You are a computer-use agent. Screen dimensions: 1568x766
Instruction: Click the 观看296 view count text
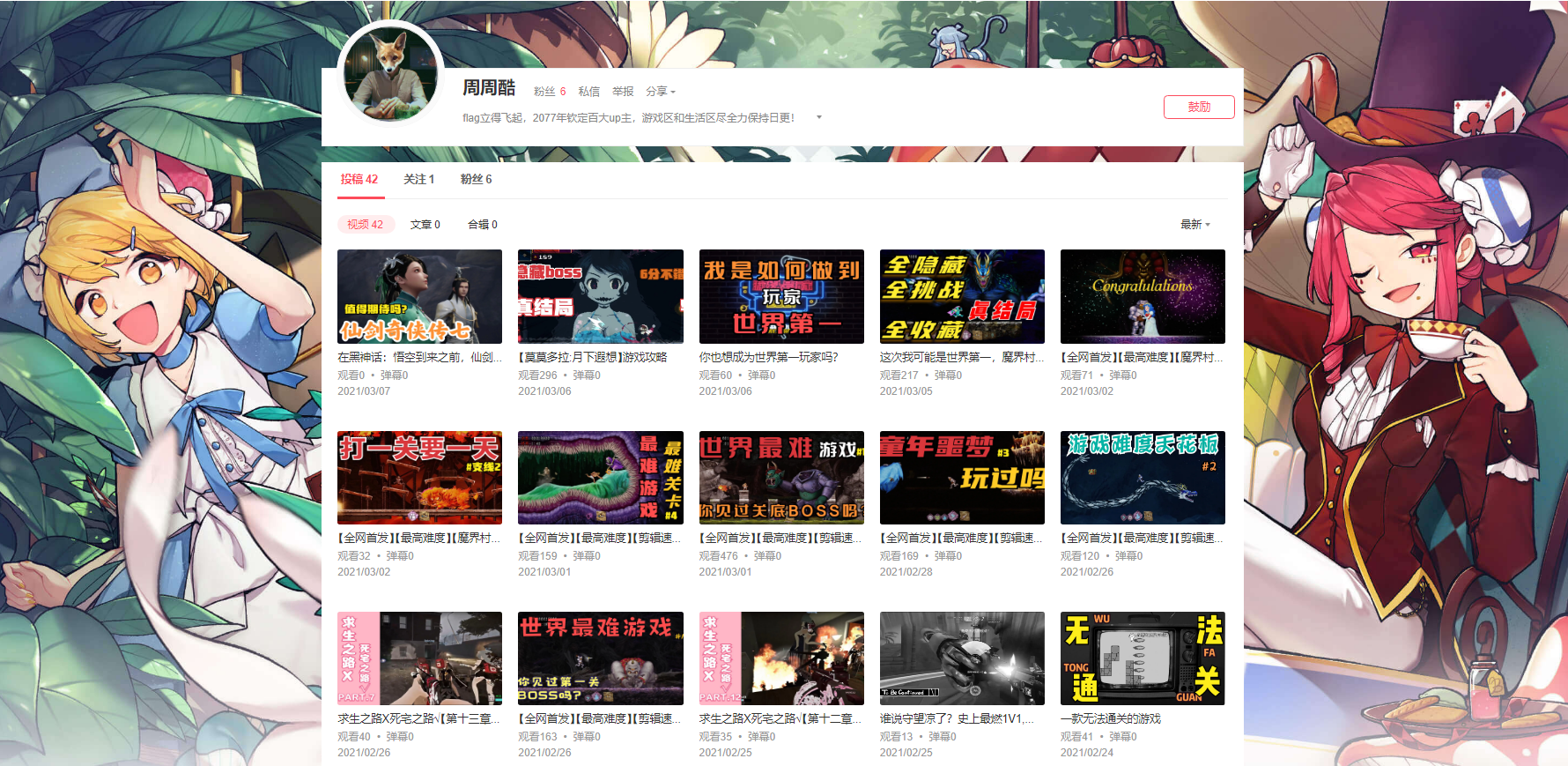click(x=537, y=376)
